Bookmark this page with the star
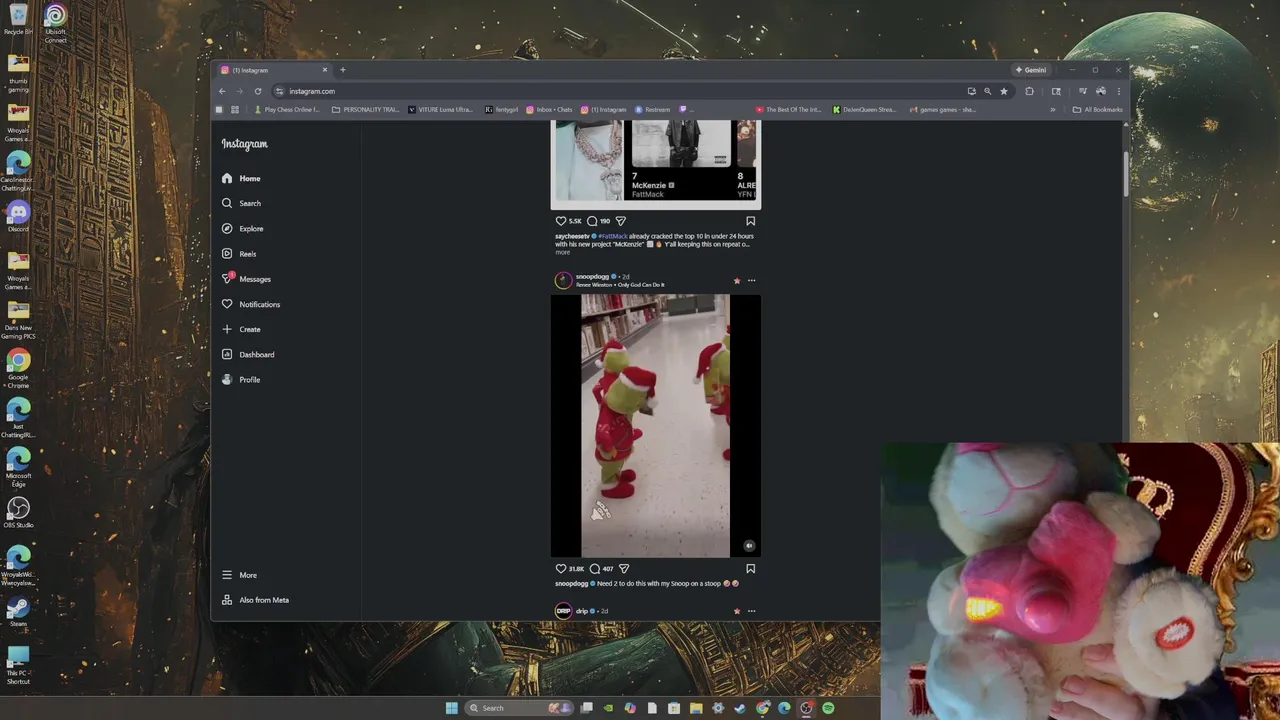Image resolution: width=1280 pixels, height=720 pixels. tap(1004, 91)
